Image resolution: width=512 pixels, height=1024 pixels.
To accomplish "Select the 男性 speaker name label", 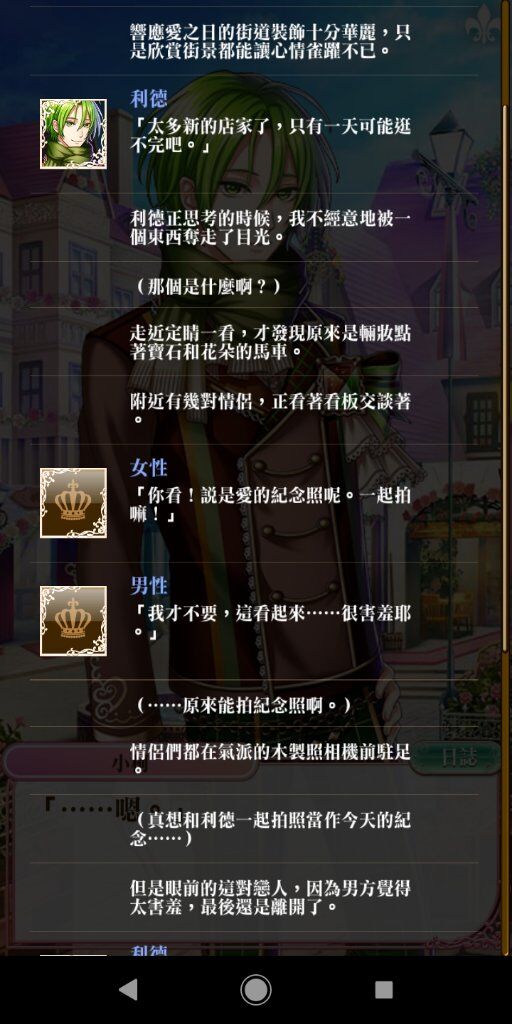I will tap(149, 586).
